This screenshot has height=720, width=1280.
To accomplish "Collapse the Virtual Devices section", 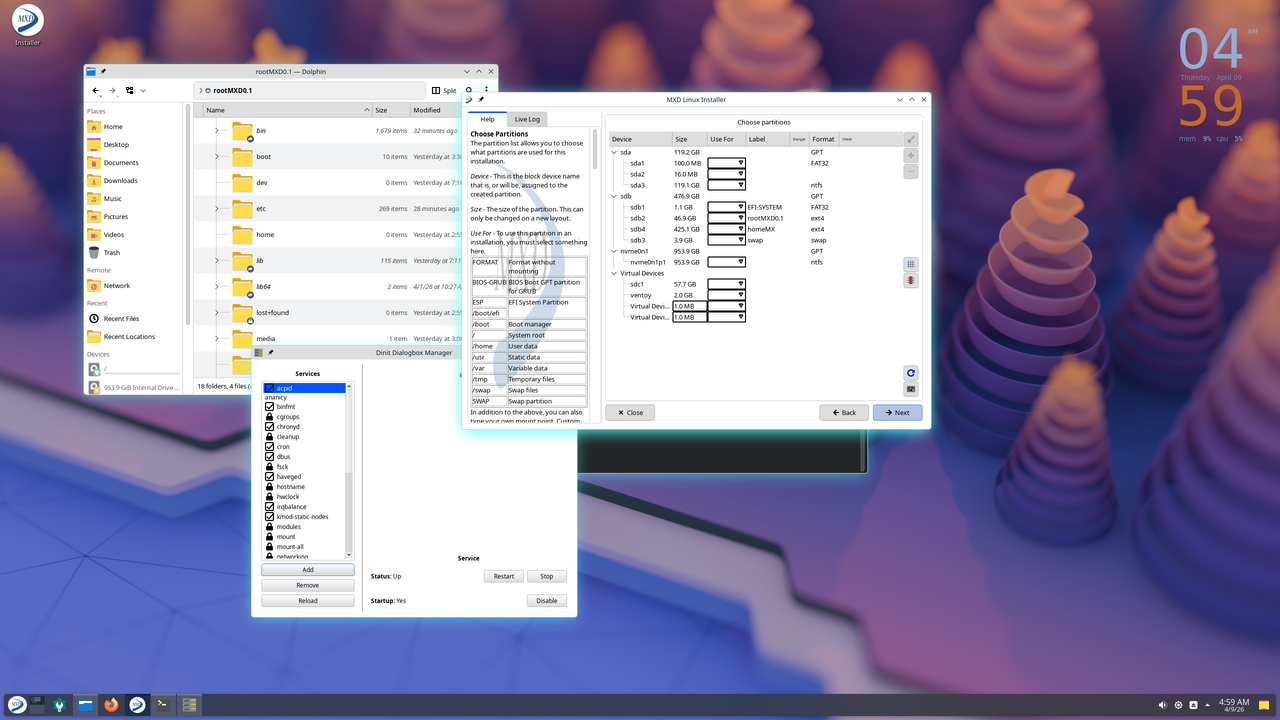I will coord(613,272).
